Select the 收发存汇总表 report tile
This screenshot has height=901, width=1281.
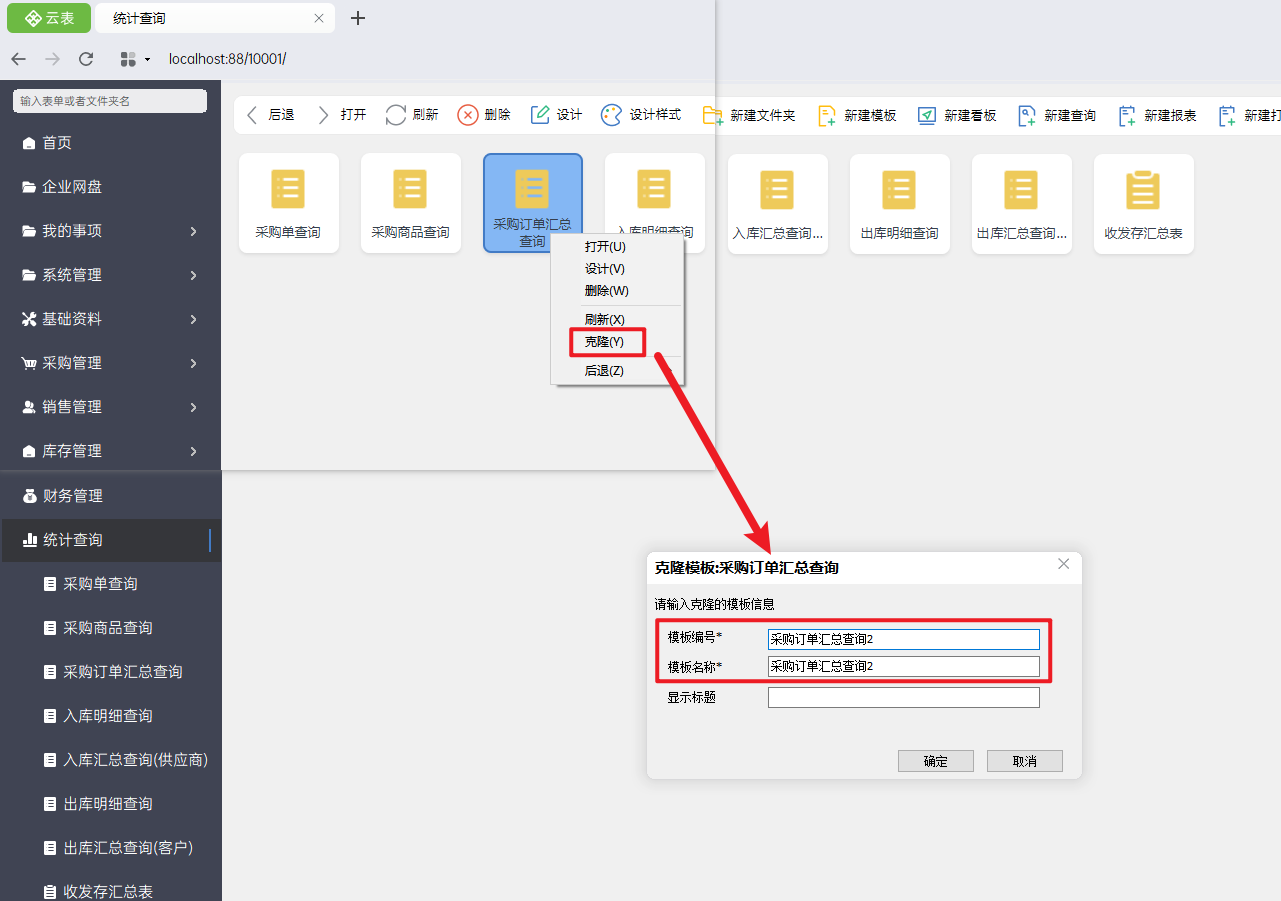[x=1143, y=203]
